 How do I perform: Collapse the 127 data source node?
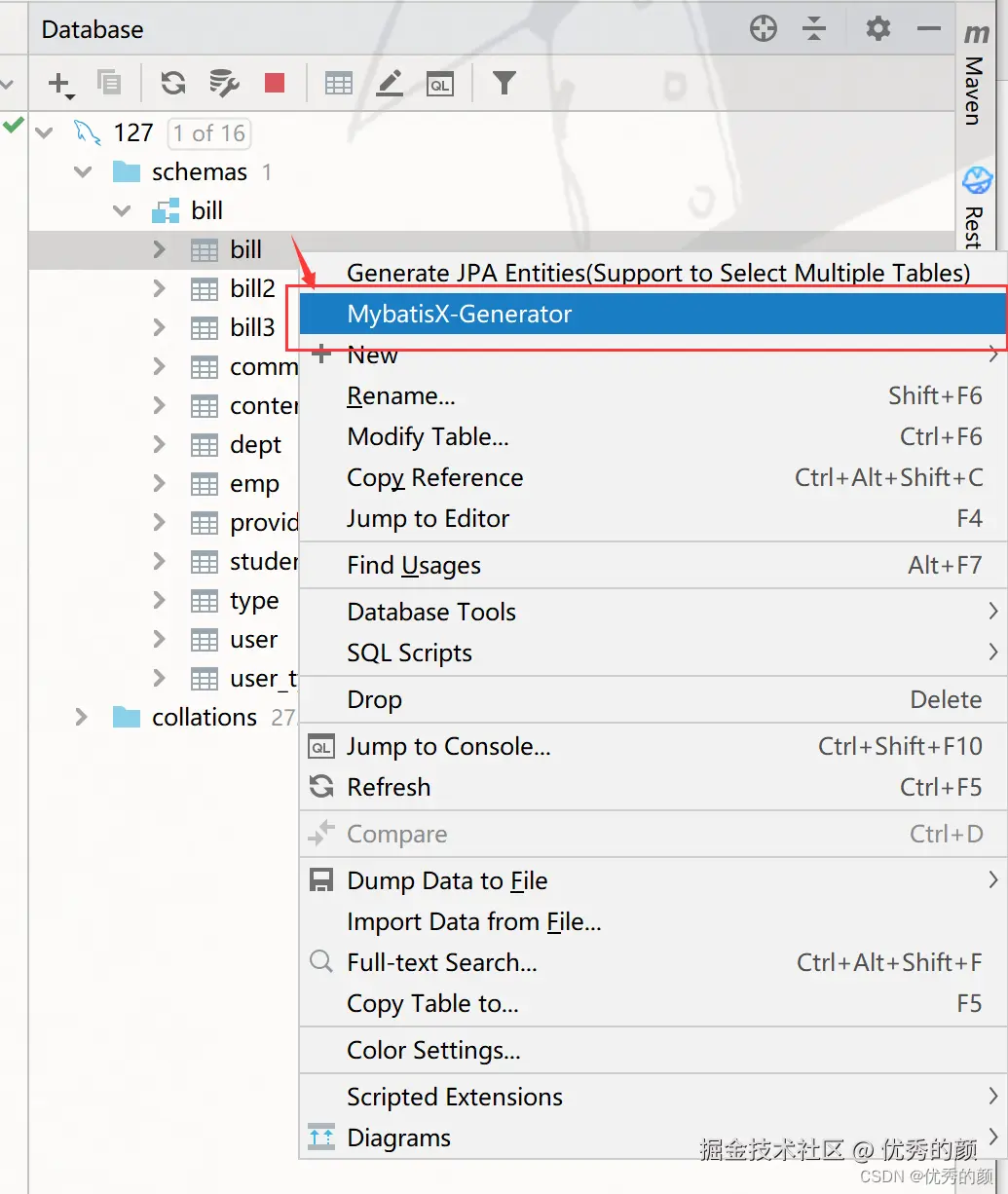[44, 133]
